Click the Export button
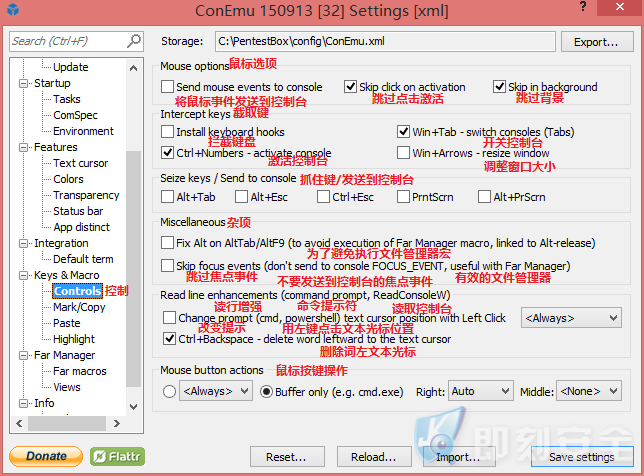 [597, 42]
